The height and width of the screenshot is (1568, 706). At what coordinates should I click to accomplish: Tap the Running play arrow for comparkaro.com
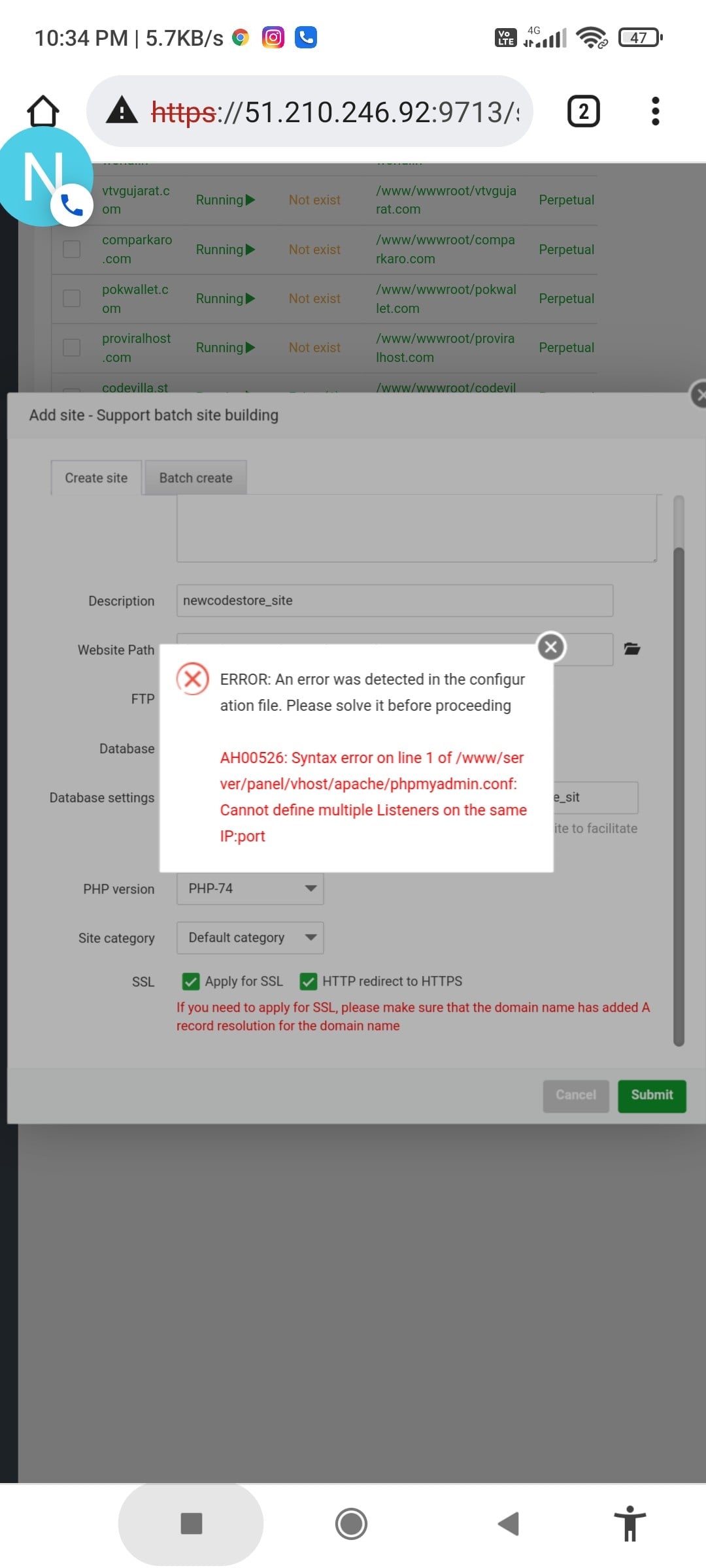pyautogui.click(x=250, y=250)
